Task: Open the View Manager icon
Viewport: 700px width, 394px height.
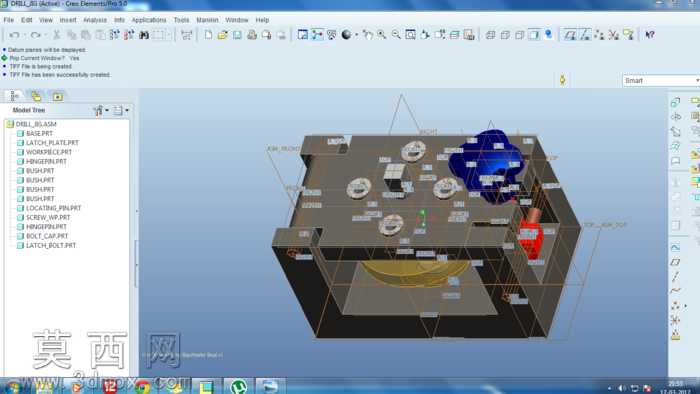Action: coord(469,35)
